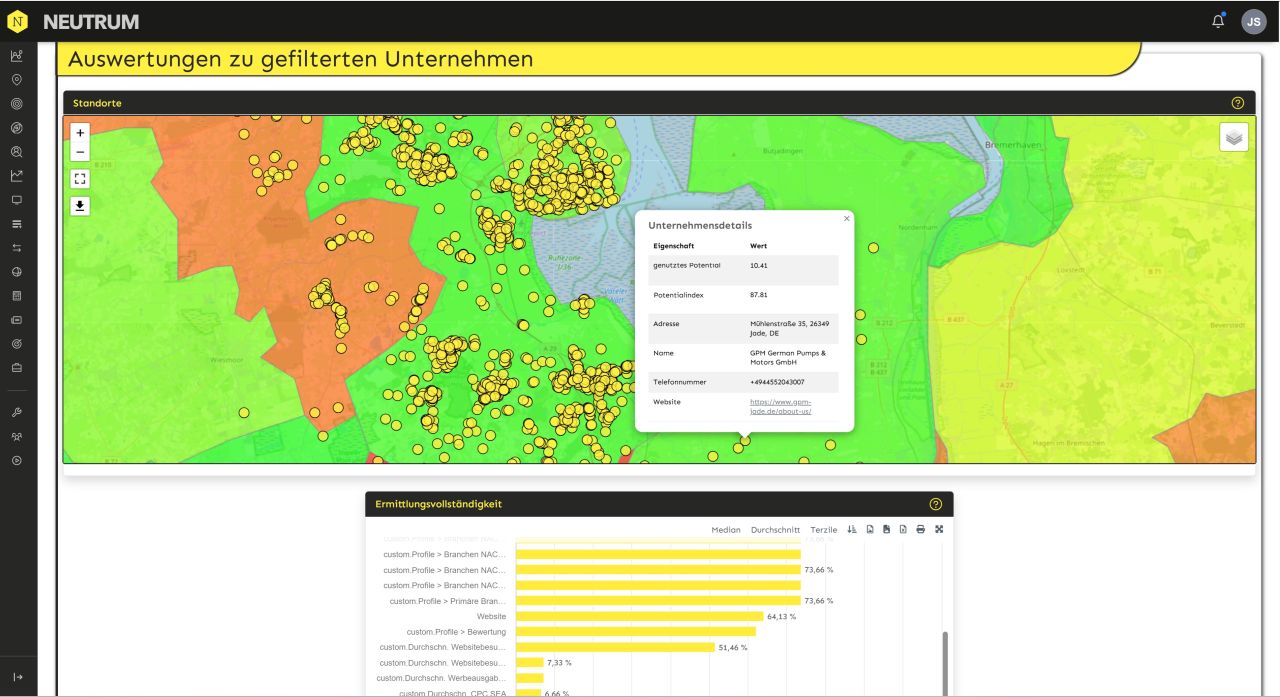Image resolution: width=1280 pixels, height=697 pixels.
Task: Sort the chart bars
Action: click(x=852, y=529)
